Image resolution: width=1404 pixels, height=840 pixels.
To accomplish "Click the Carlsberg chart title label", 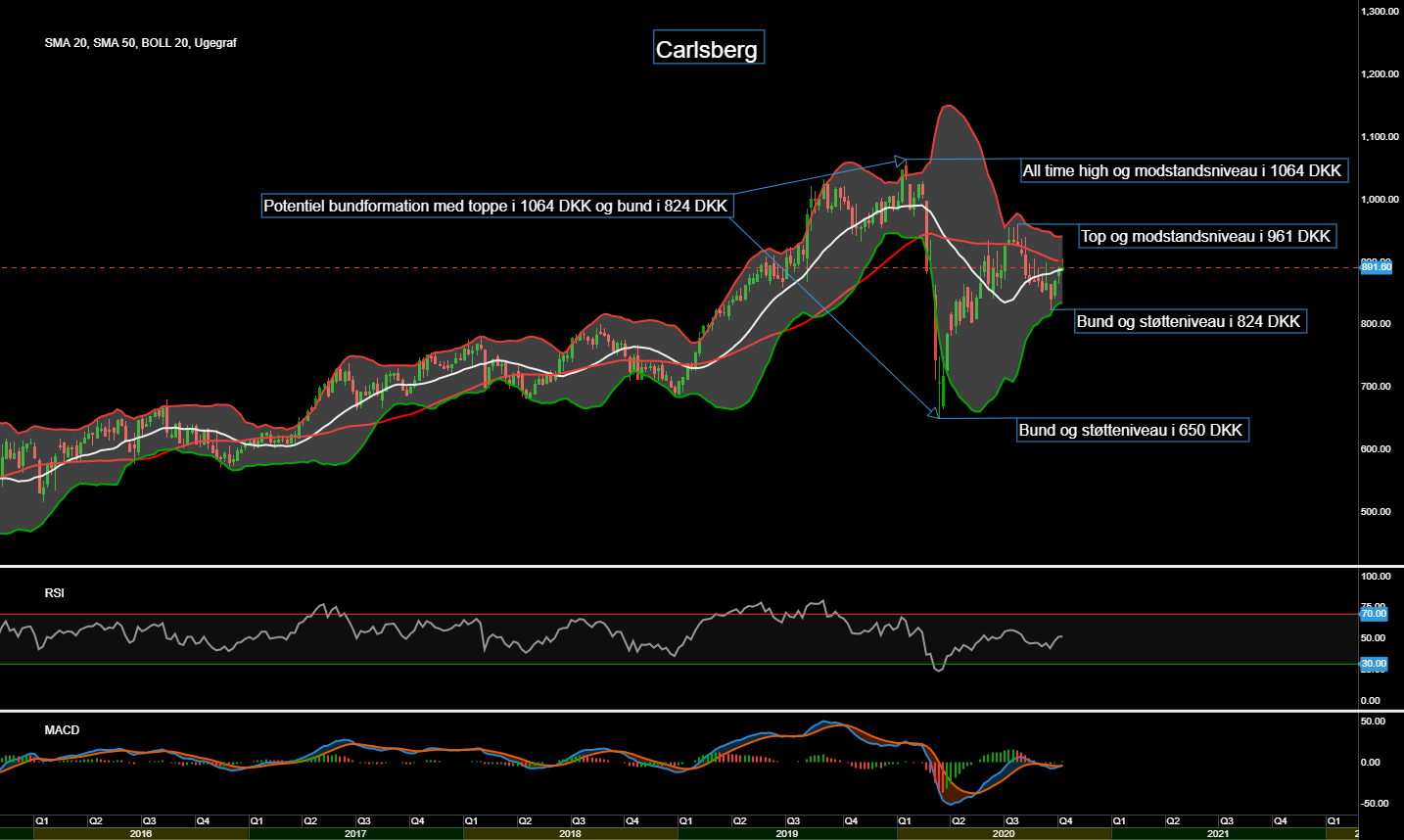I will [708, 48].
